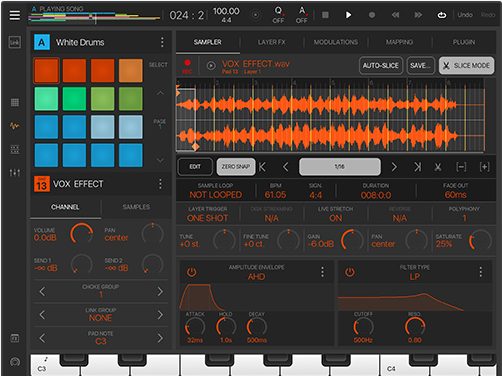Click the scissors cut slice icon
The image size is (502, 376).
438,167
